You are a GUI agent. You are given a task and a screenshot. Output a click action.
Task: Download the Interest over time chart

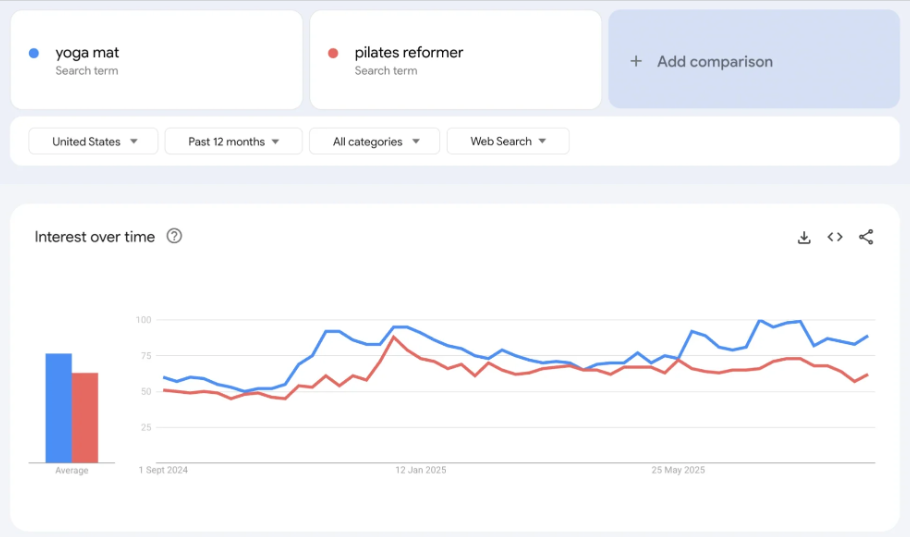tap(804, 237)
